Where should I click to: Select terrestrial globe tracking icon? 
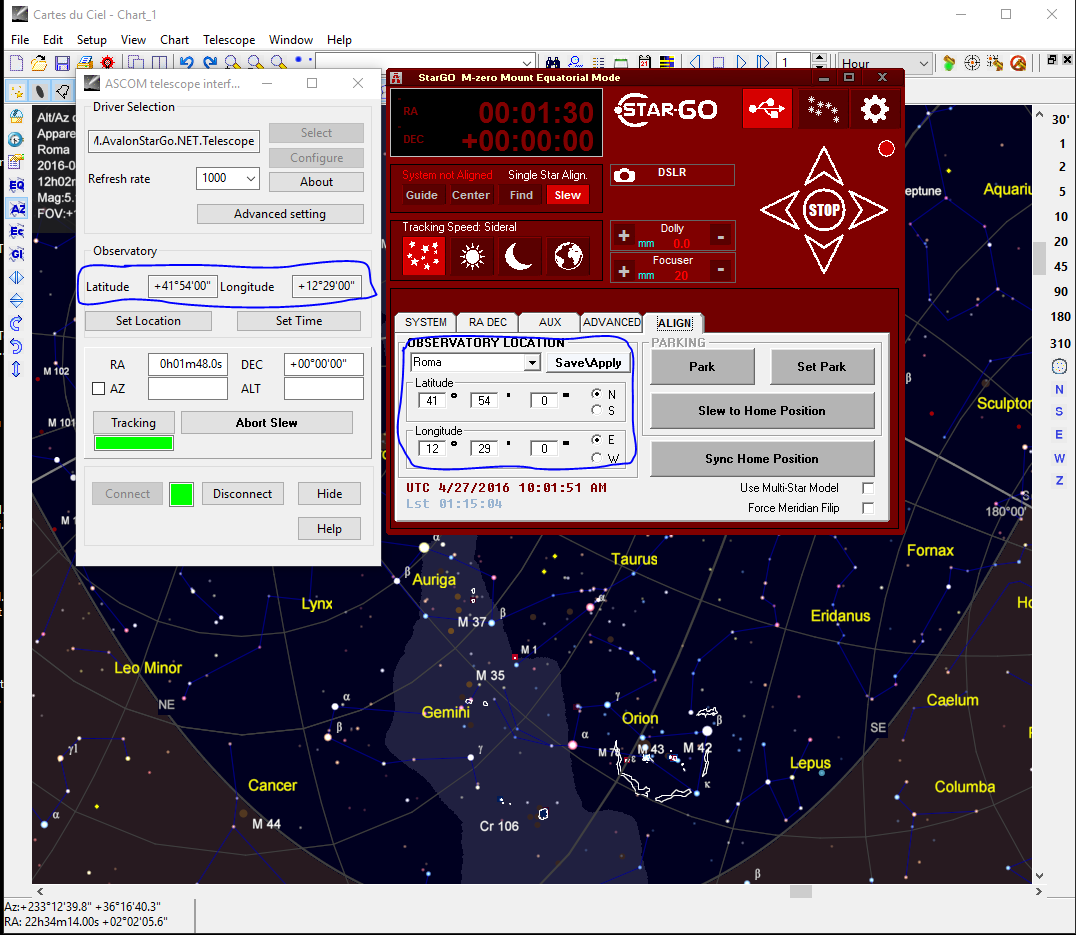point(568,256)
